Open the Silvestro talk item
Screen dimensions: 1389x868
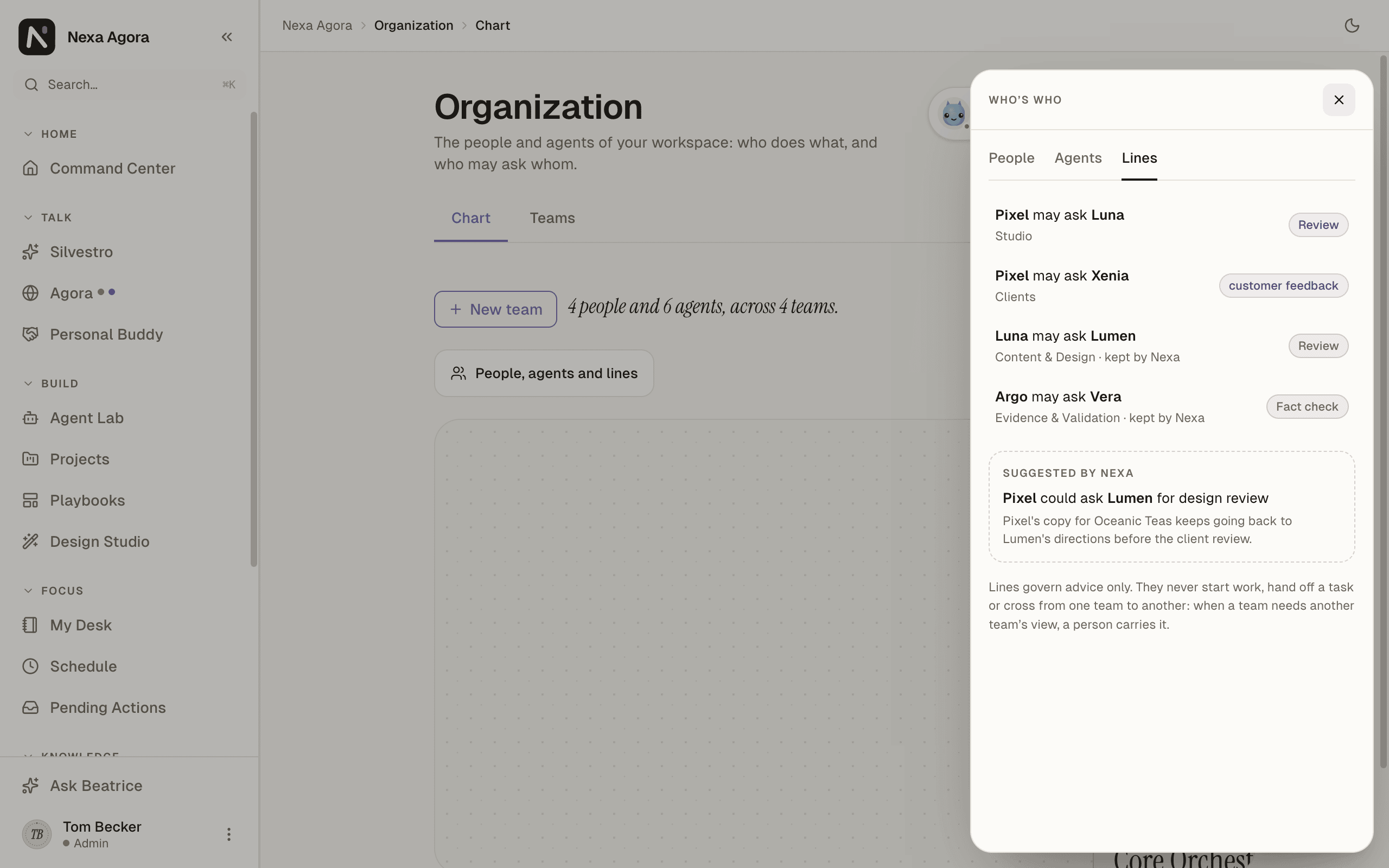[129, 252]
